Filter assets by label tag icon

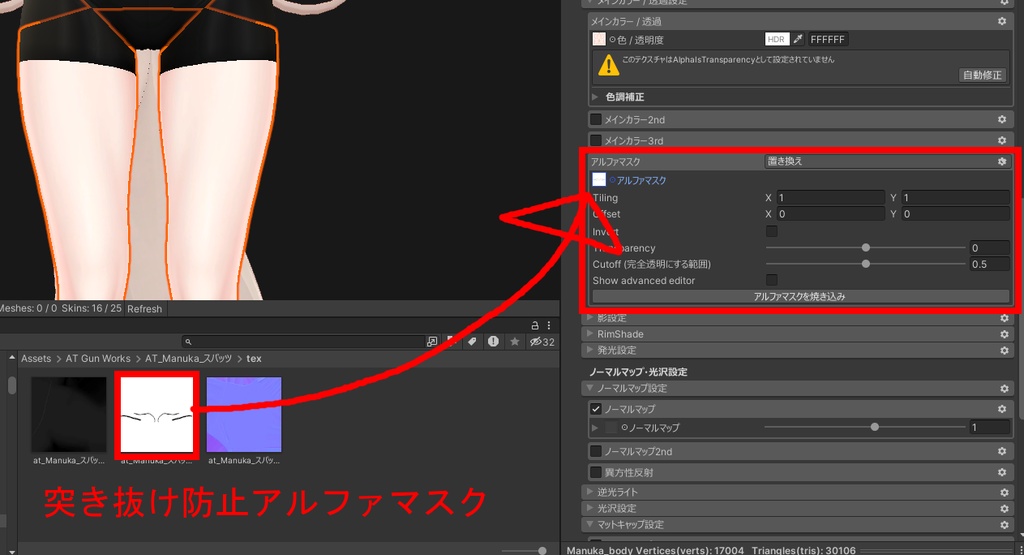pyautogui.click(x=472, y=341)
